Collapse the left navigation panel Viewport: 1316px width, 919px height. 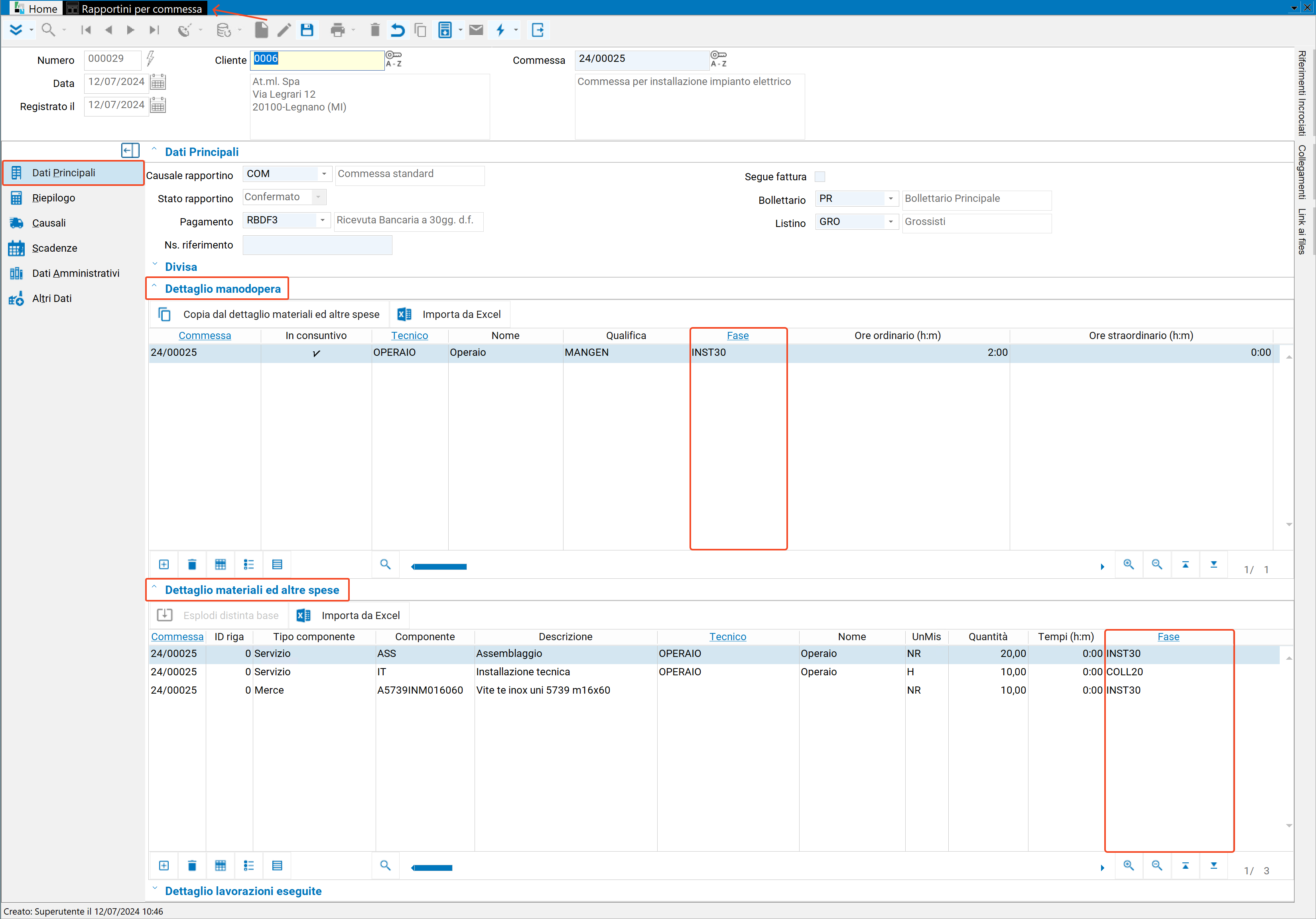coord(130,151)
